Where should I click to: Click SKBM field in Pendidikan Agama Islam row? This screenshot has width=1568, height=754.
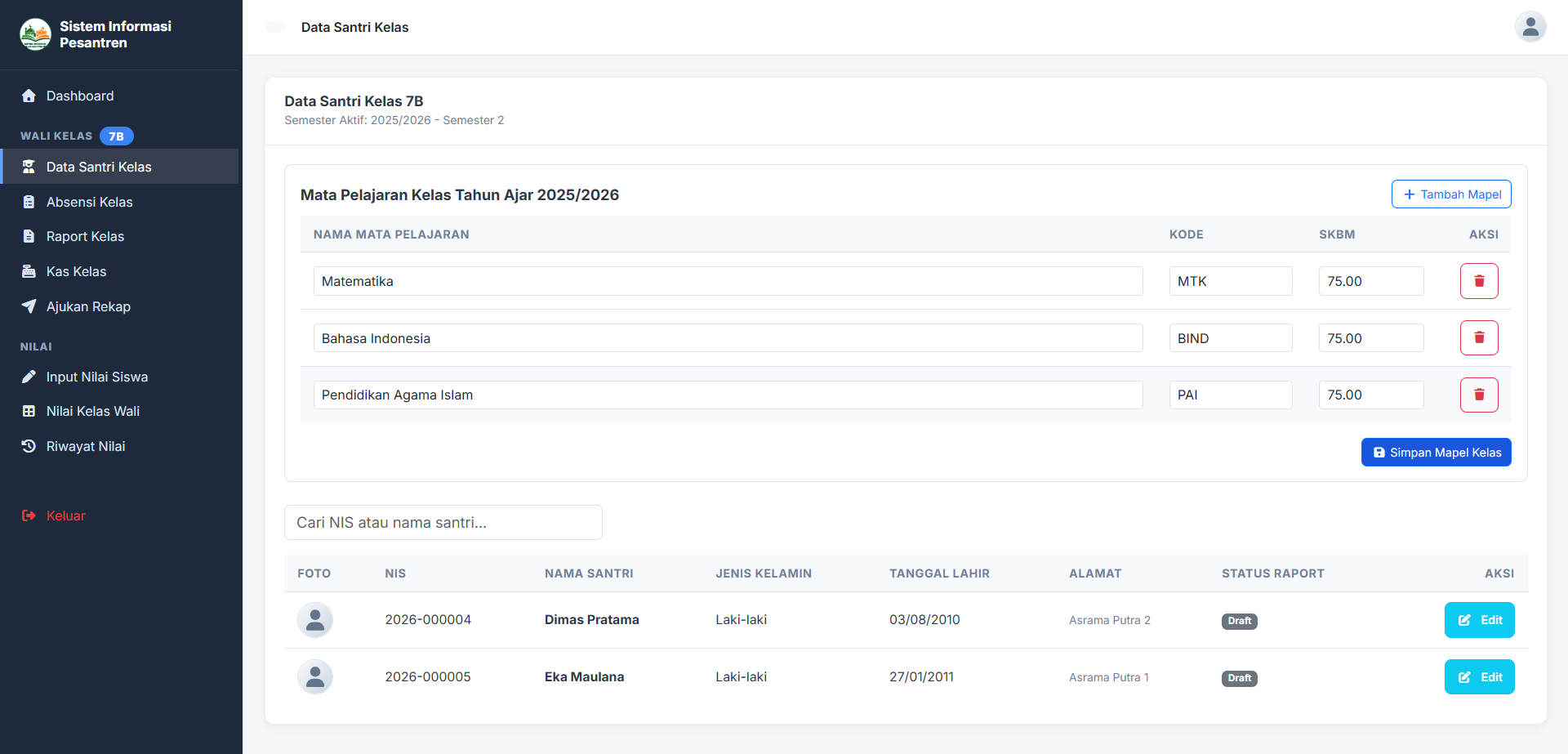click(1371, 395)
